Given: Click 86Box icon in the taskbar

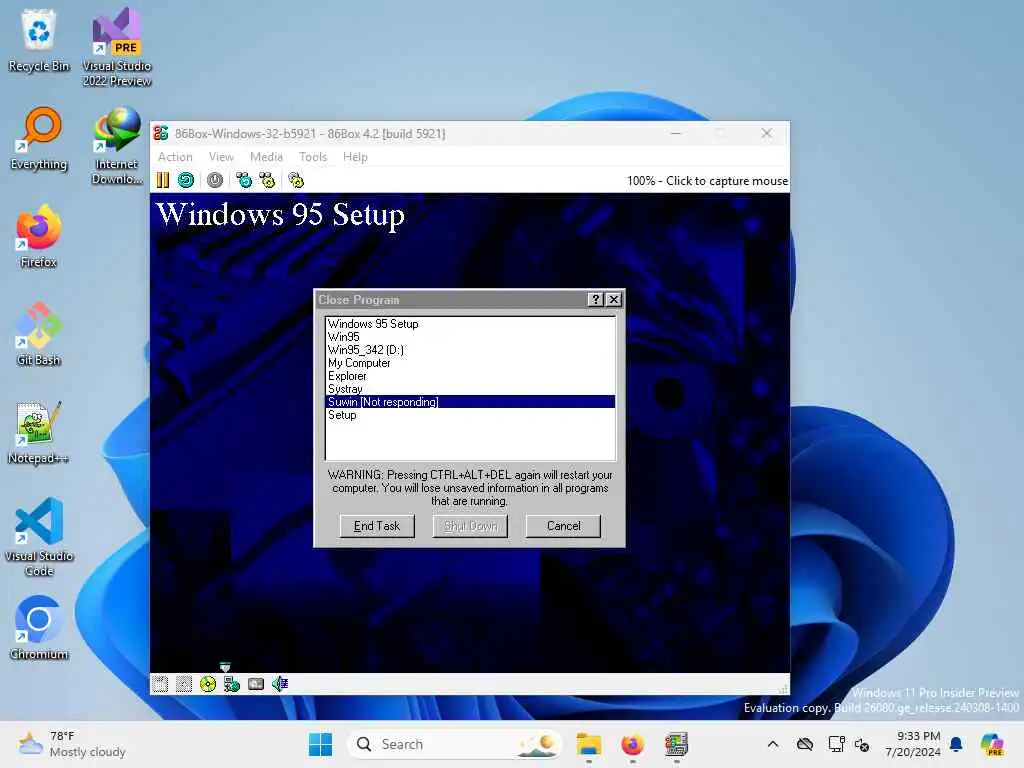Looking at the screenshot, I should (x=676, y=744).
